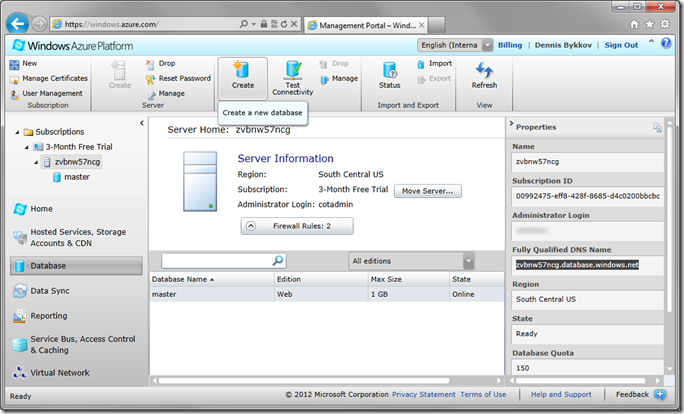684x414 pixels.
Task: Click the address bar reload icon
Action: (284, 24)
